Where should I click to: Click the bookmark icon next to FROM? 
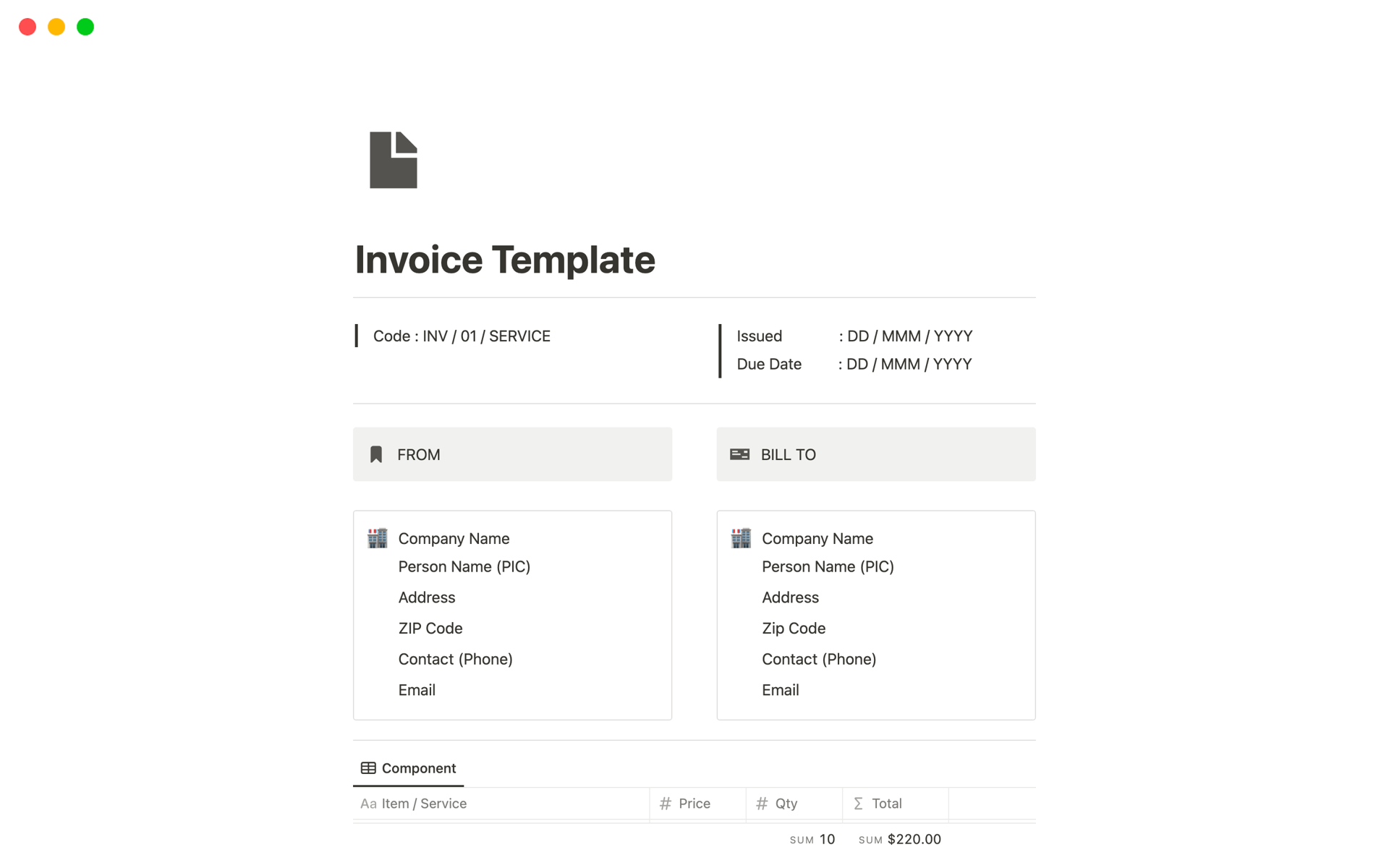[376, 453]
